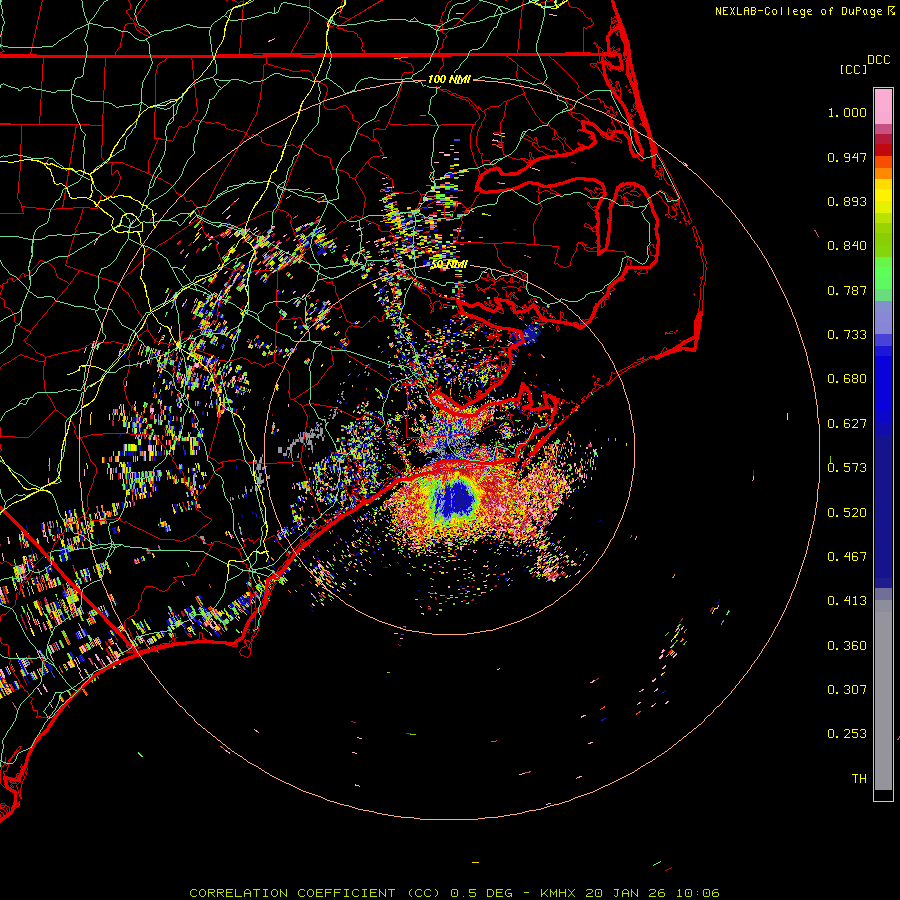The height and width of the screenshot is (900, 900).
Task: Select the 0.680 legend value
Action: point(847,379)
